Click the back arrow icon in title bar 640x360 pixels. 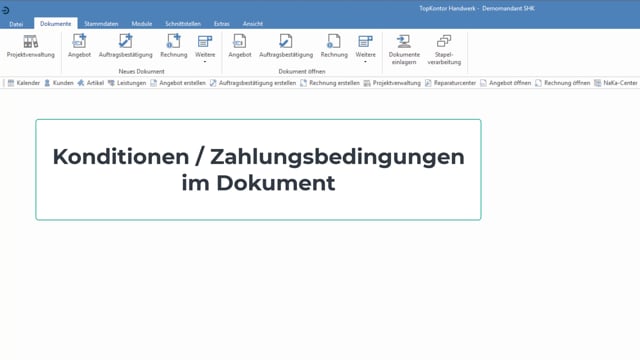coord(6,10)
